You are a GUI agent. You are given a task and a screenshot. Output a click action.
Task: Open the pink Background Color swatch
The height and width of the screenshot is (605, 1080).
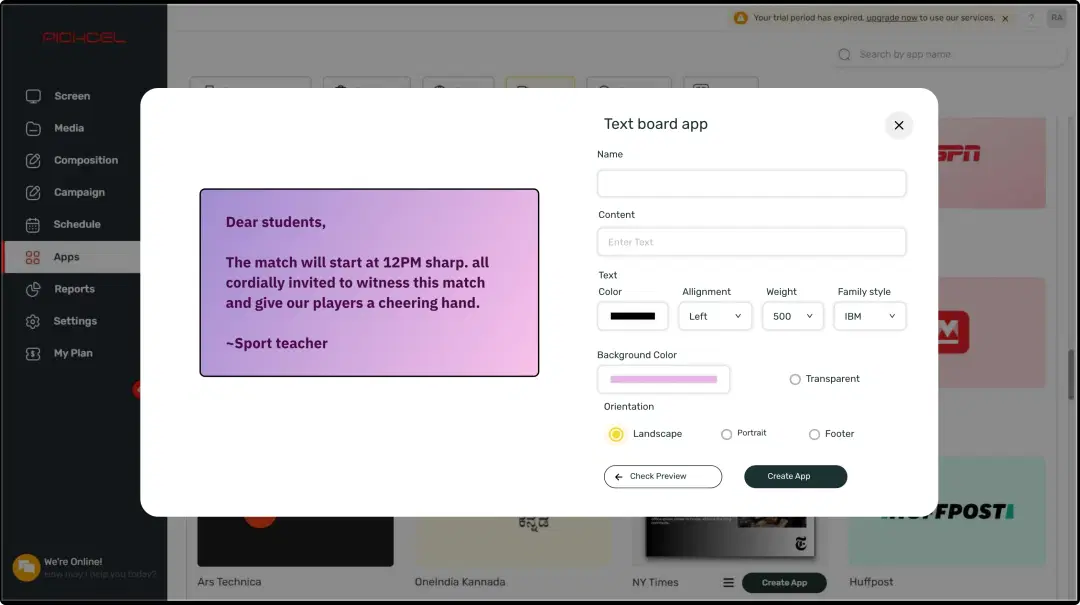click(663, 380)
